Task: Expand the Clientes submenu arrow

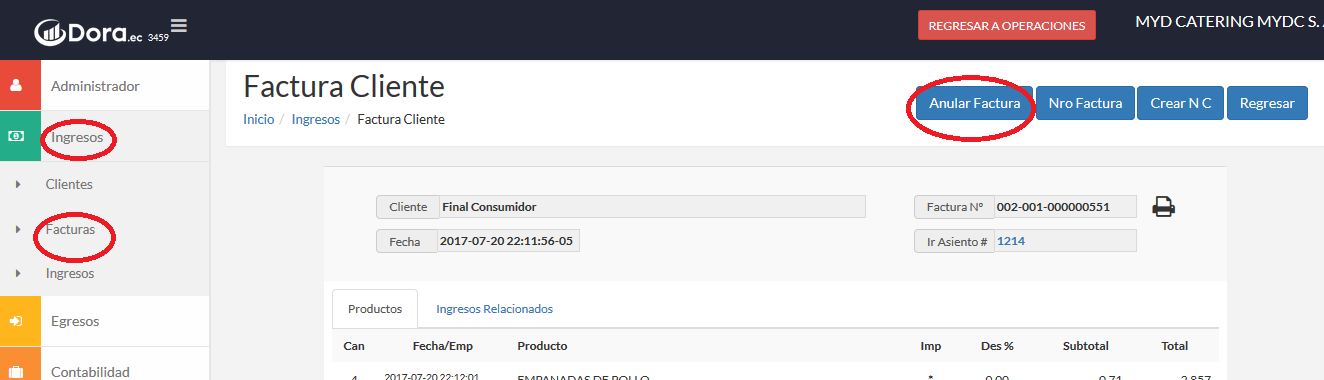Action: [x=18, y=185]
